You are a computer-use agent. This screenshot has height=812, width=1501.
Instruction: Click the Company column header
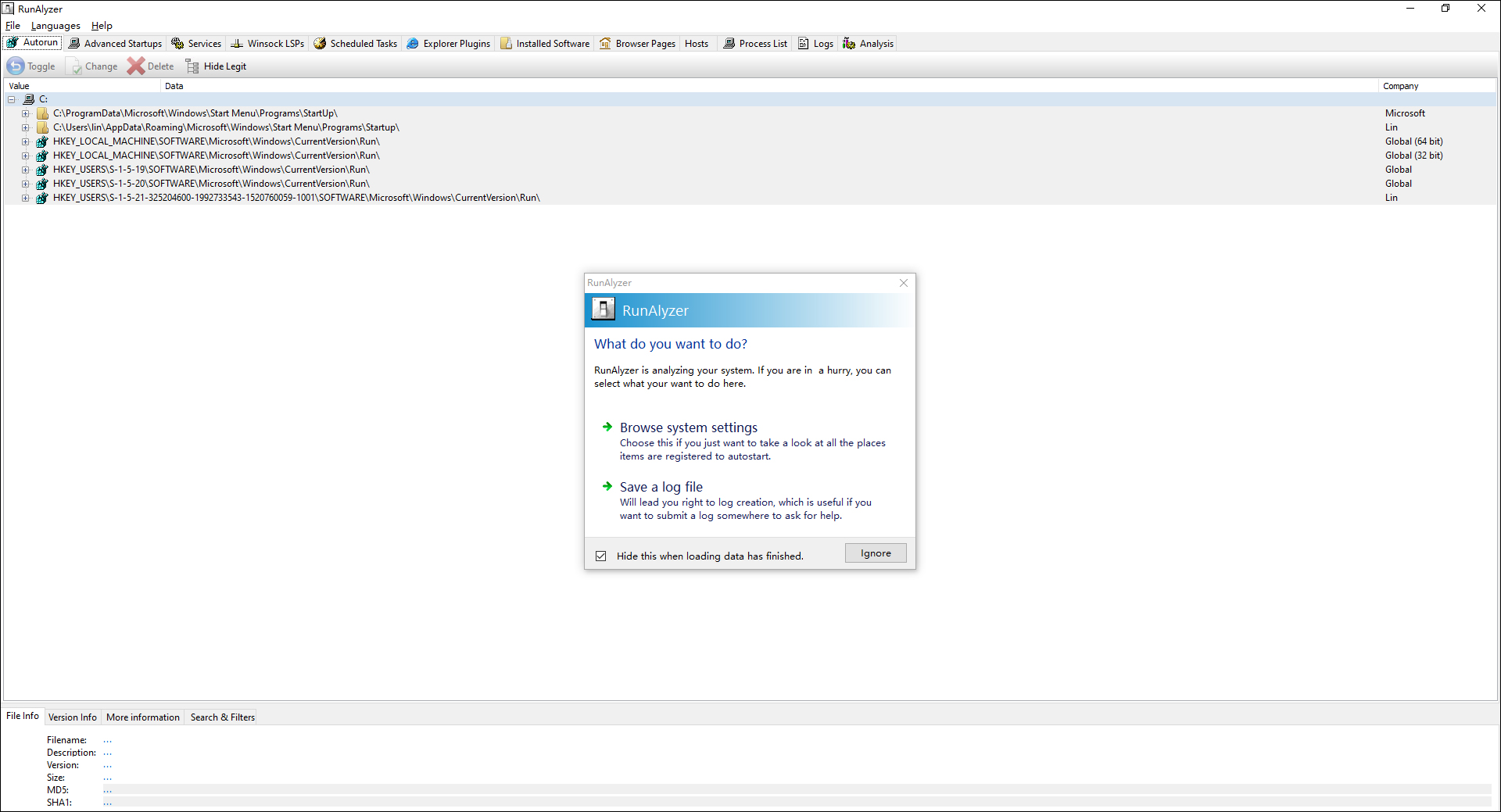coord(1437,86)
